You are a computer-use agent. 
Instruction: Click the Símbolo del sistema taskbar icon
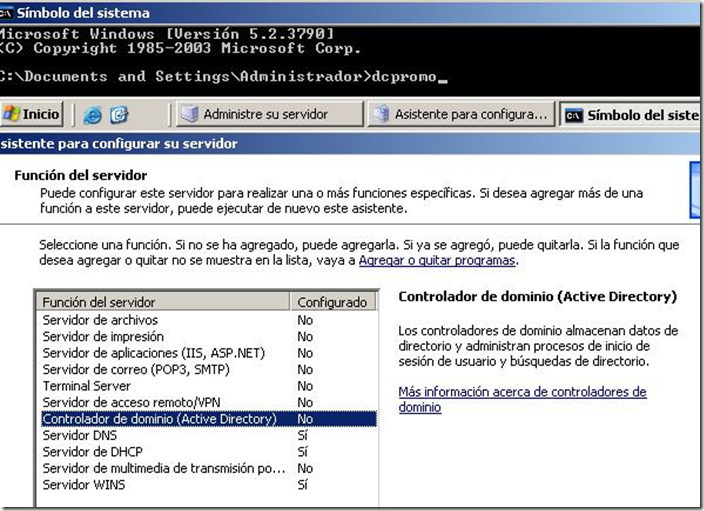[573, 116]
